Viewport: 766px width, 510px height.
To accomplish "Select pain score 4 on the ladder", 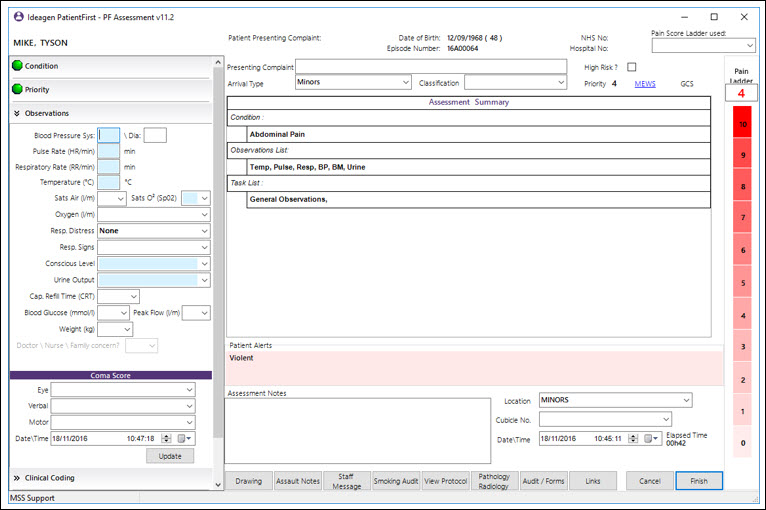I will [x=743, y=315].
